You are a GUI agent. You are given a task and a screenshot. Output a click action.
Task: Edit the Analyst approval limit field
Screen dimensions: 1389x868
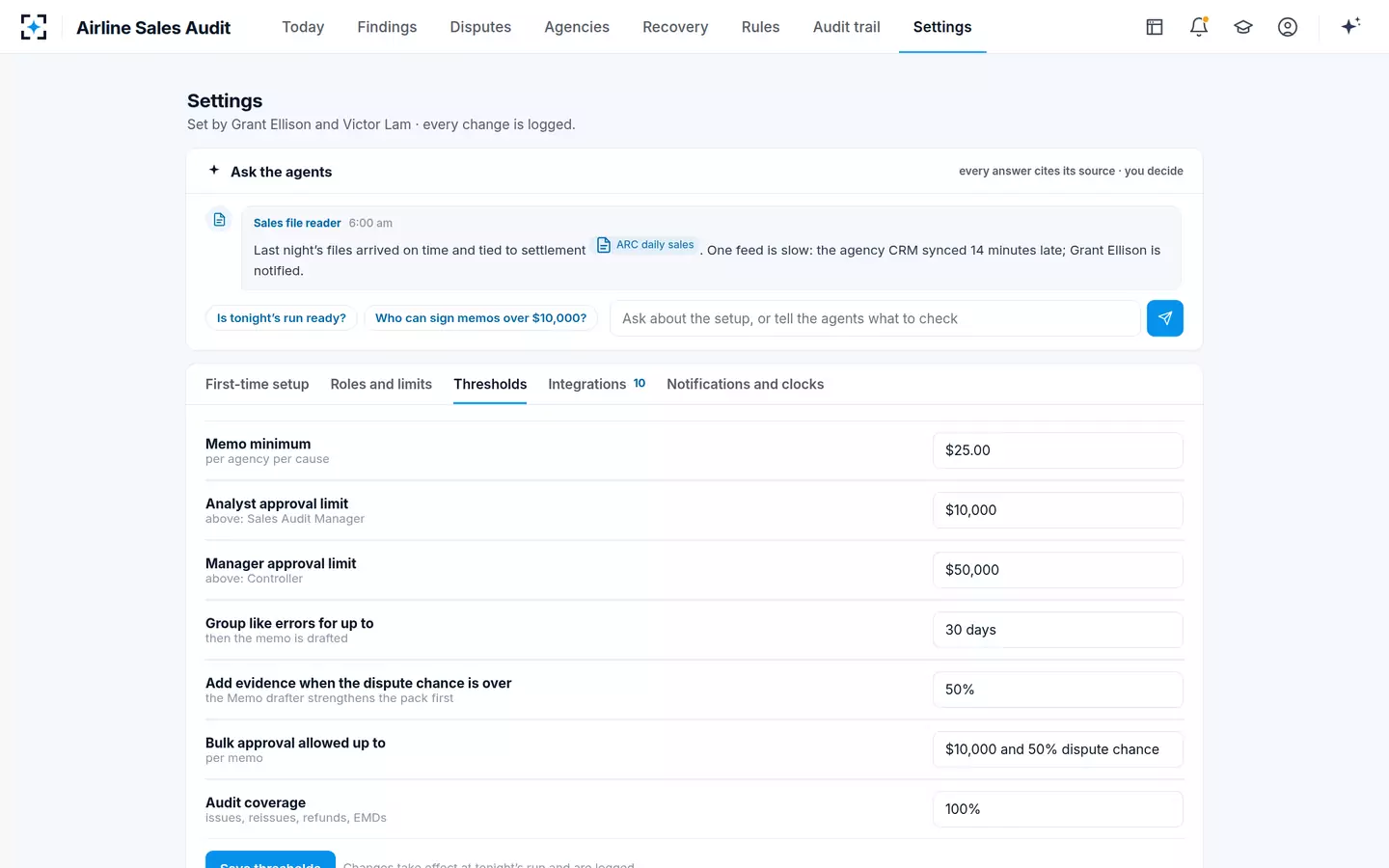[1058, 510]
